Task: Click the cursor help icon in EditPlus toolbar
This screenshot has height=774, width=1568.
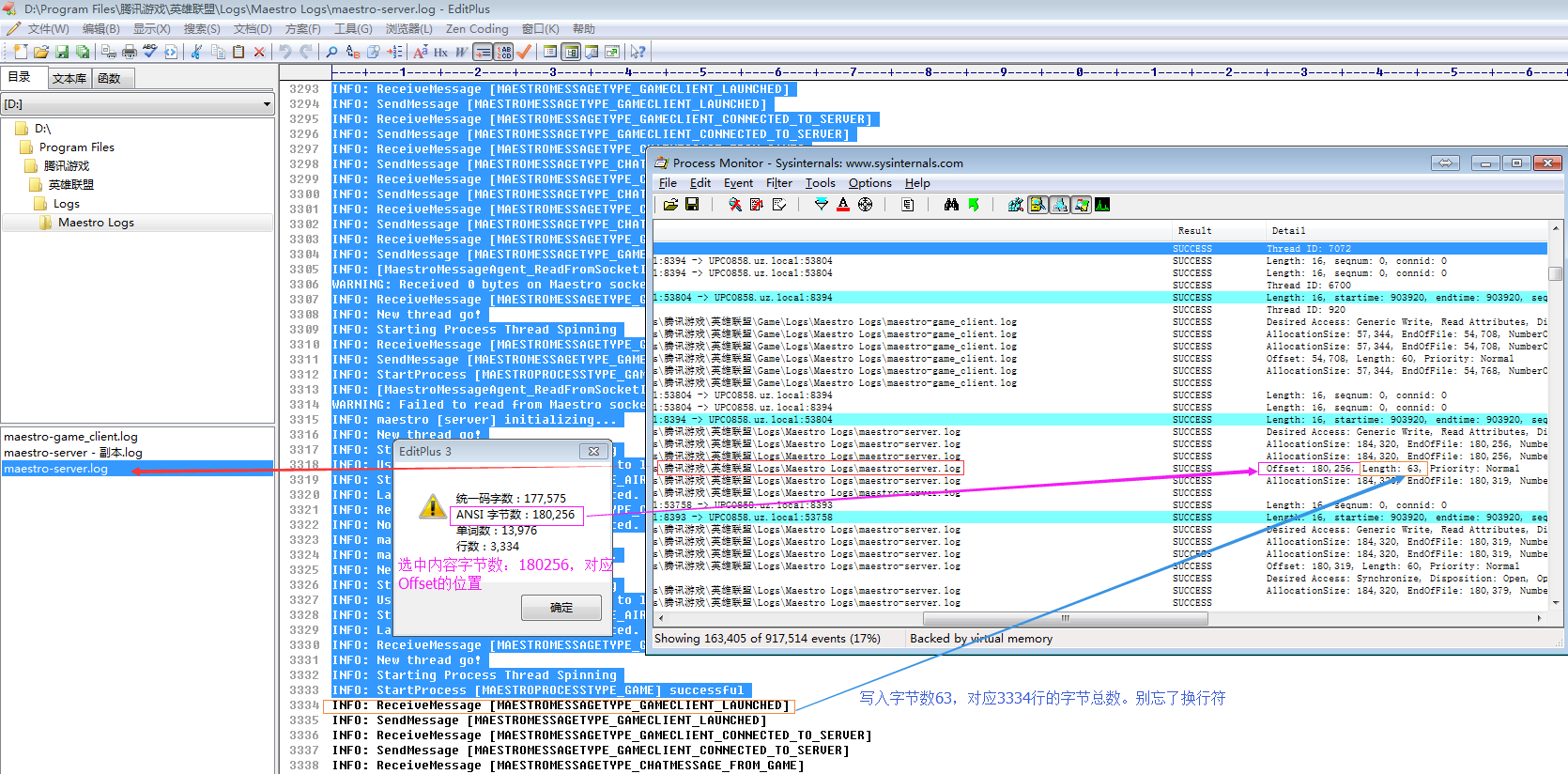Action: coord(638,52)
